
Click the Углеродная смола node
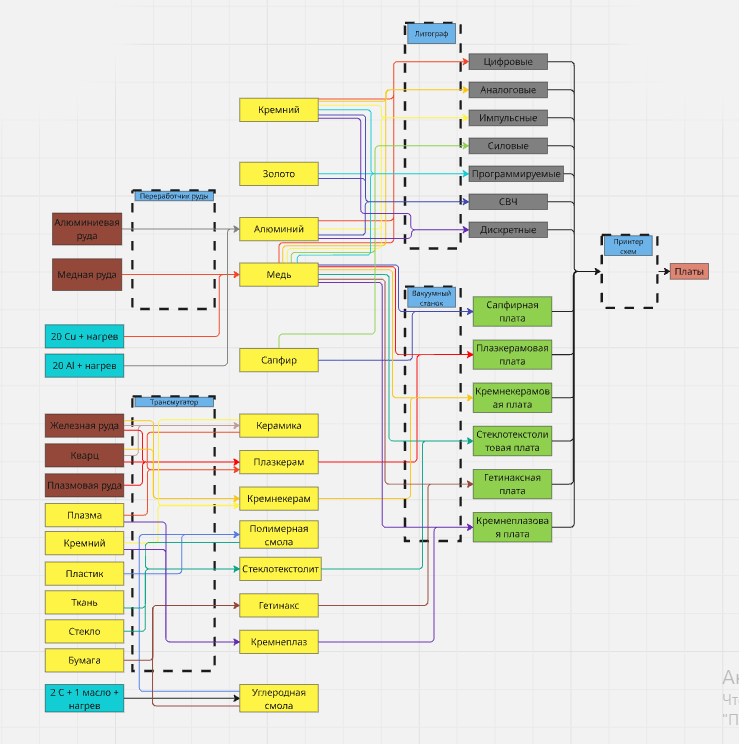(x=278, y=698)
